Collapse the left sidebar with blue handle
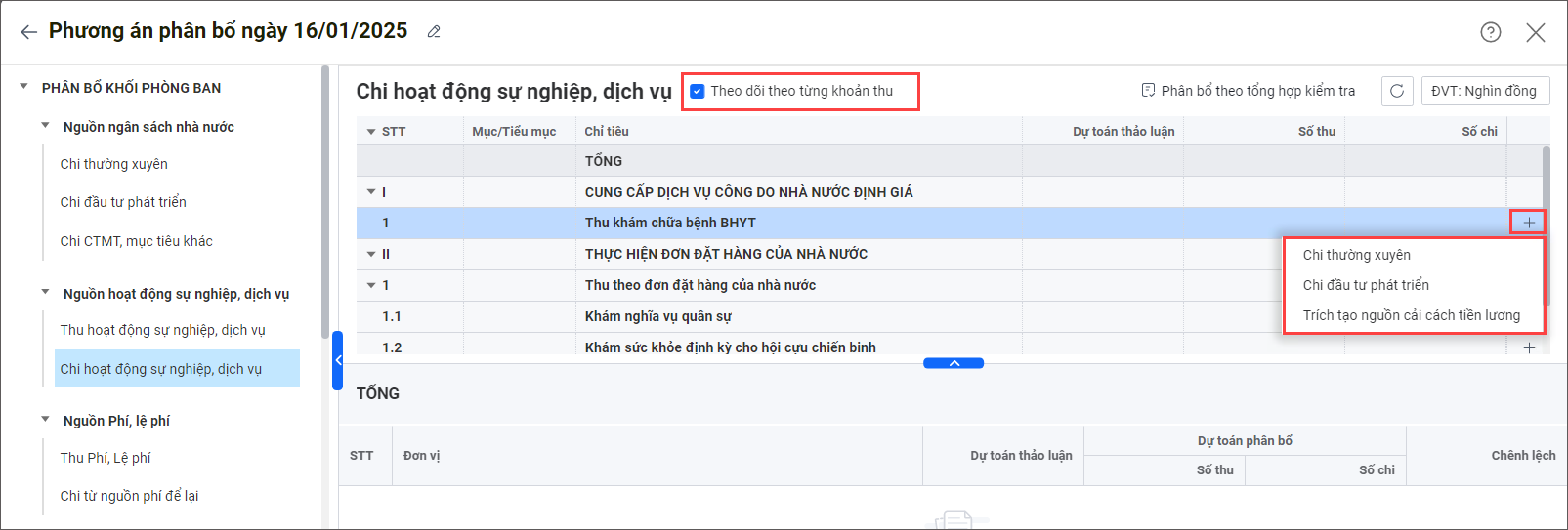 pyautogui.click(x=338, y=360)
